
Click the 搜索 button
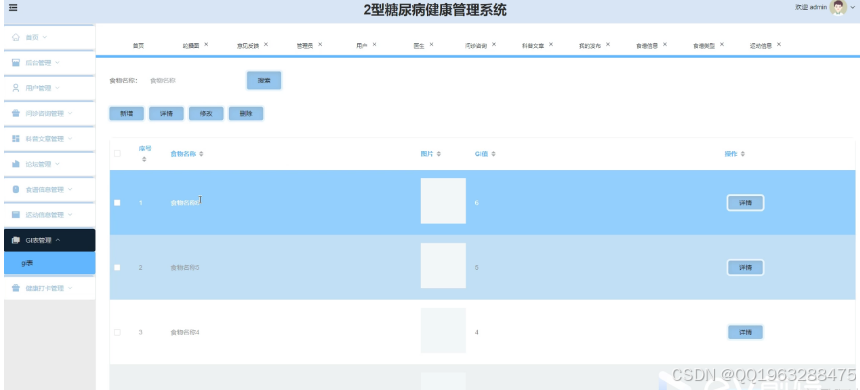point(264,80)
